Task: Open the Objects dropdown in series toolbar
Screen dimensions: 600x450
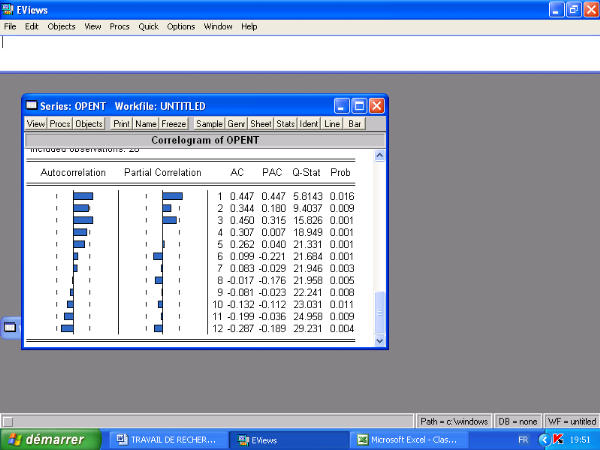Action: (89, 123)
